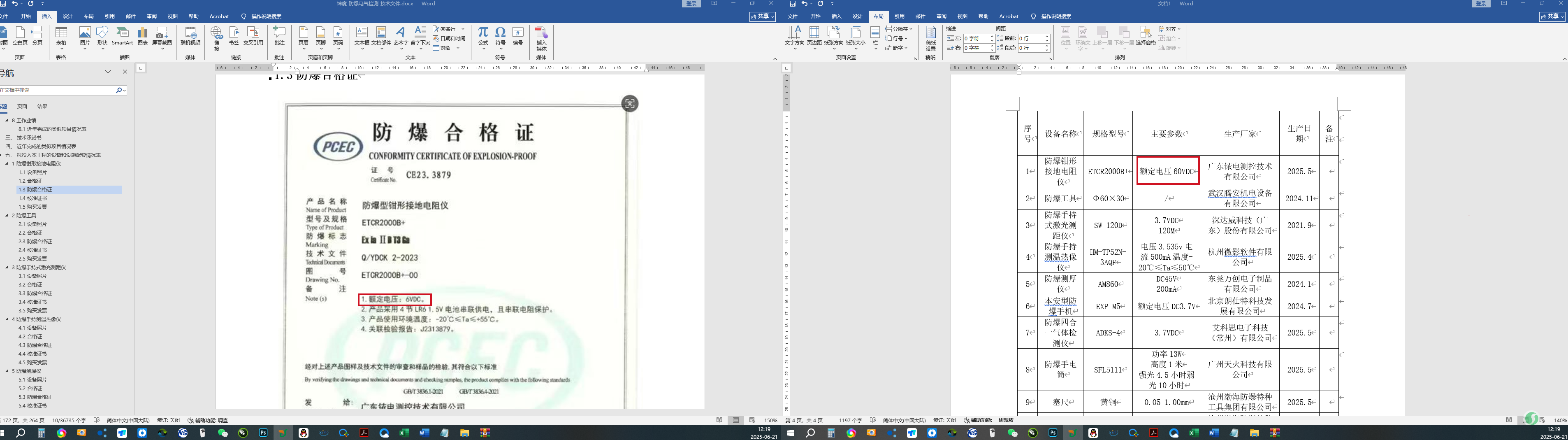Switch 技术文件 window to Read Mode view
This screenshot has height=440, width=1568.
pos(719,420)
